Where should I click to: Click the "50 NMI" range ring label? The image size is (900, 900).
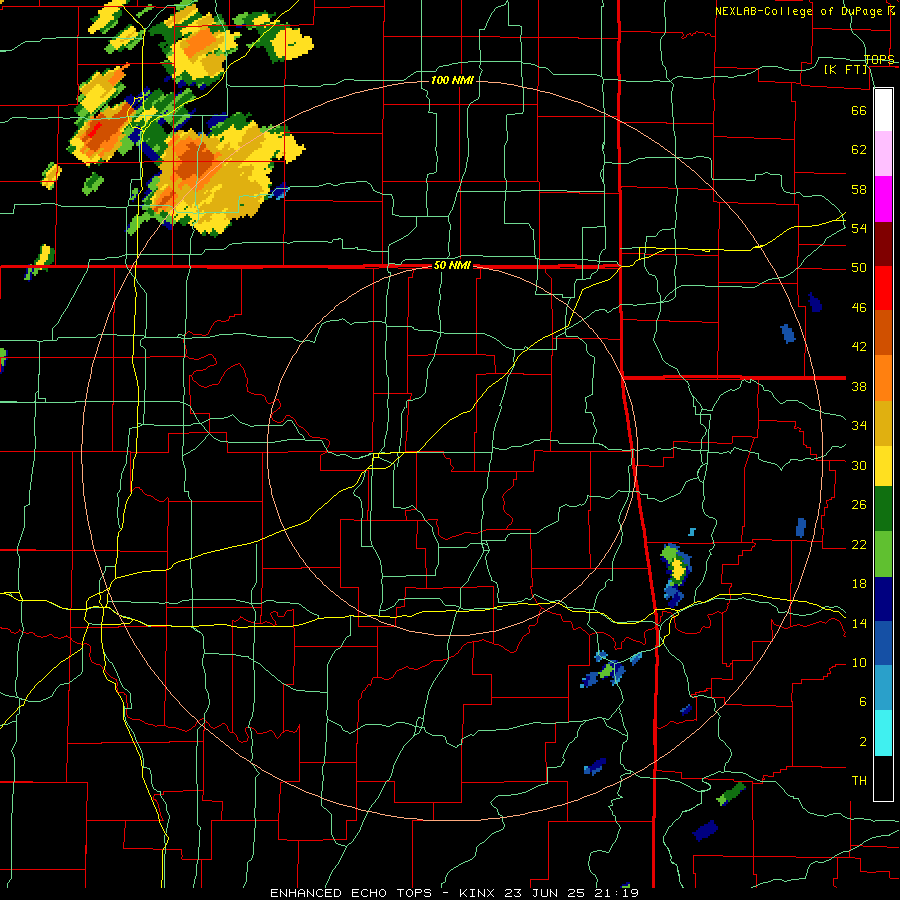click(452, 265)
